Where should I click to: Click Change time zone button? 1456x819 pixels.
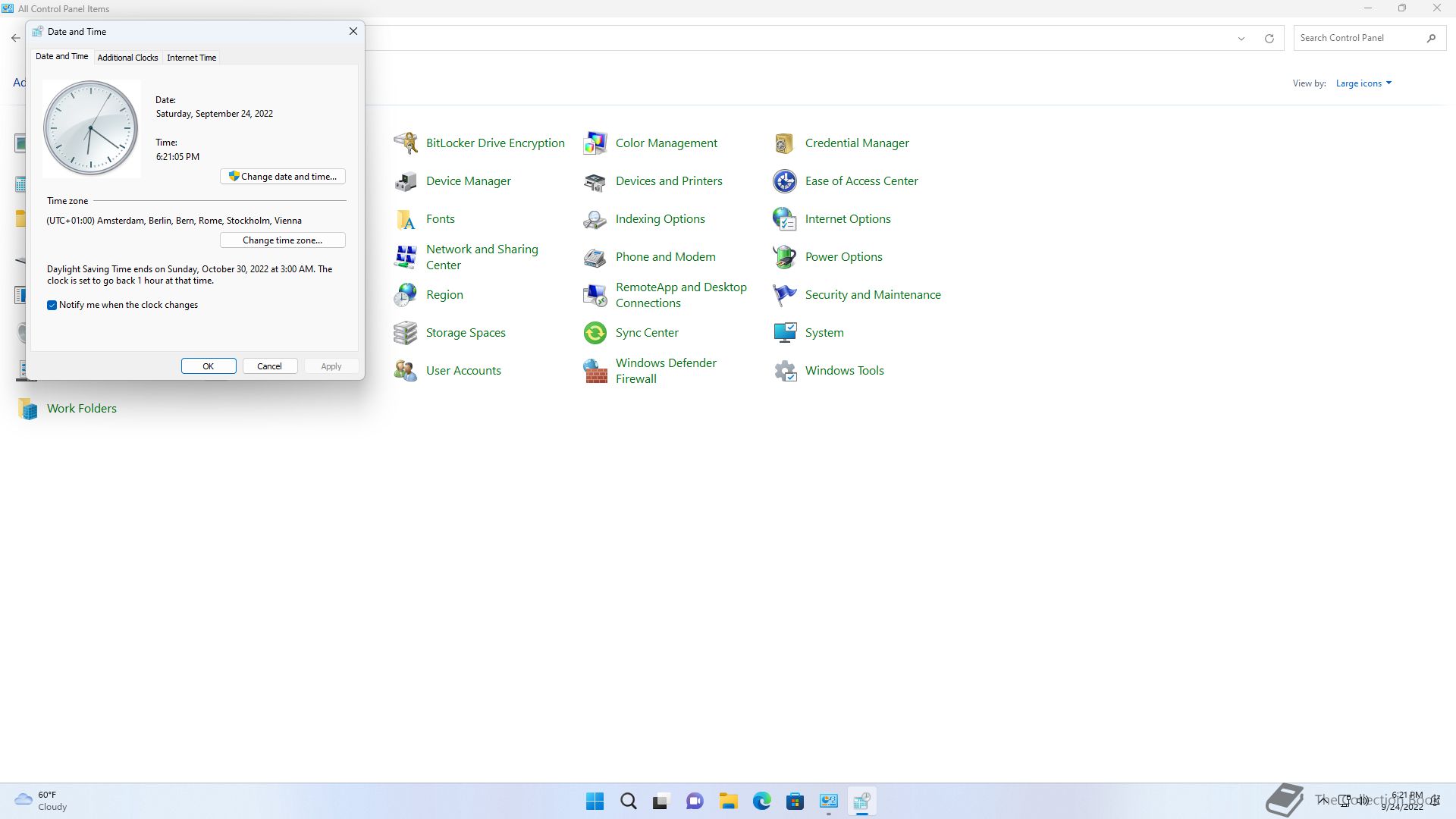point(283,240)
